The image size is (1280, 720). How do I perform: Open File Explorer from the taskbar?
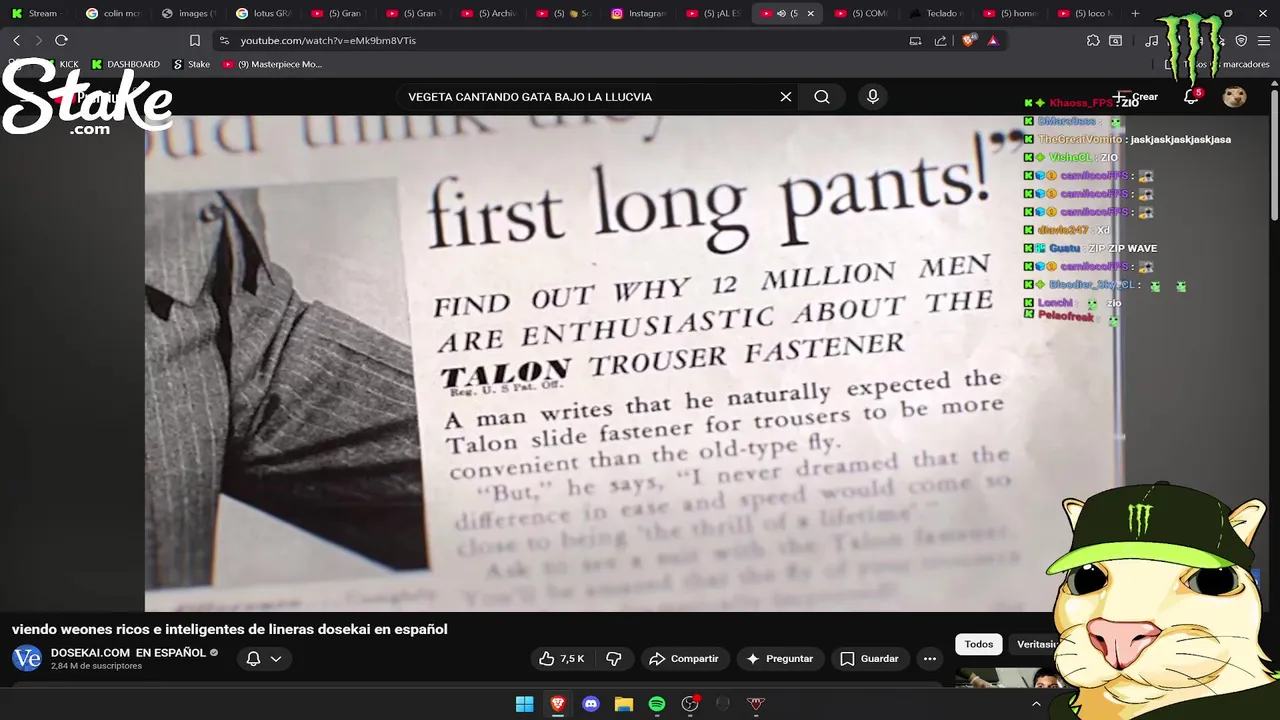624,704
